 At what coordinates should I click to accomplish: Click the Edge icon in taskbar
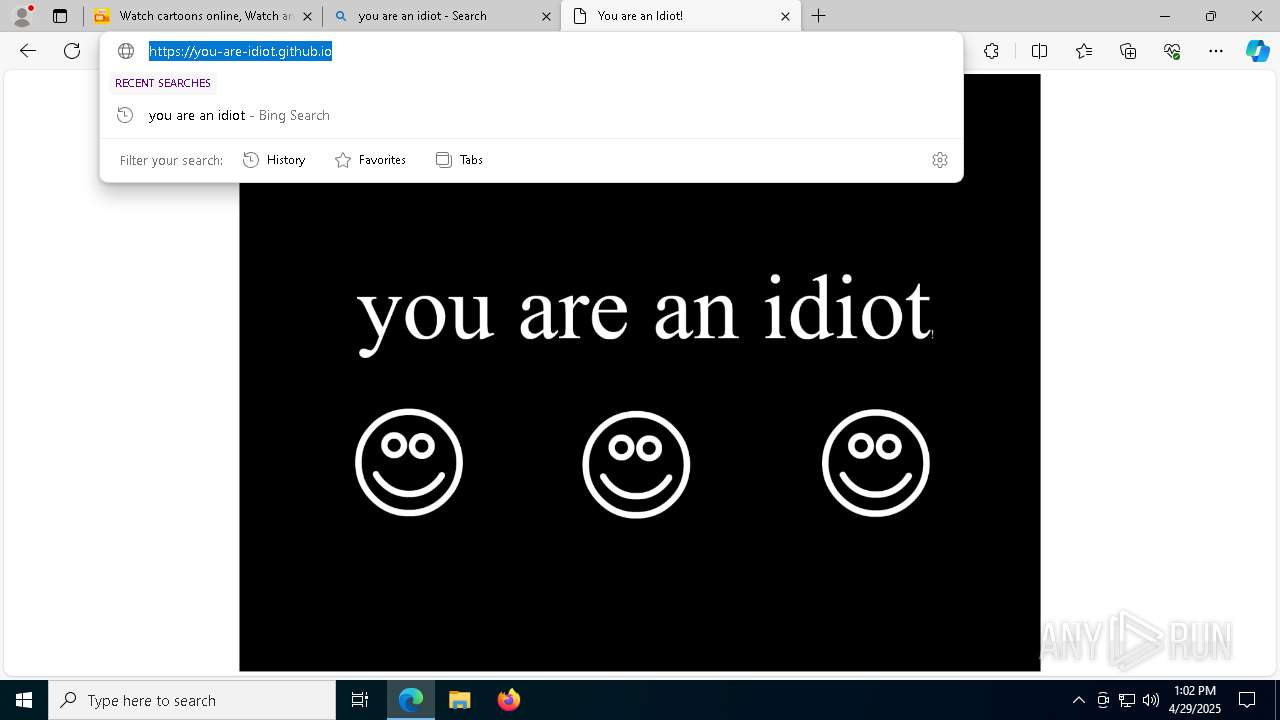(x=411, y=700)
